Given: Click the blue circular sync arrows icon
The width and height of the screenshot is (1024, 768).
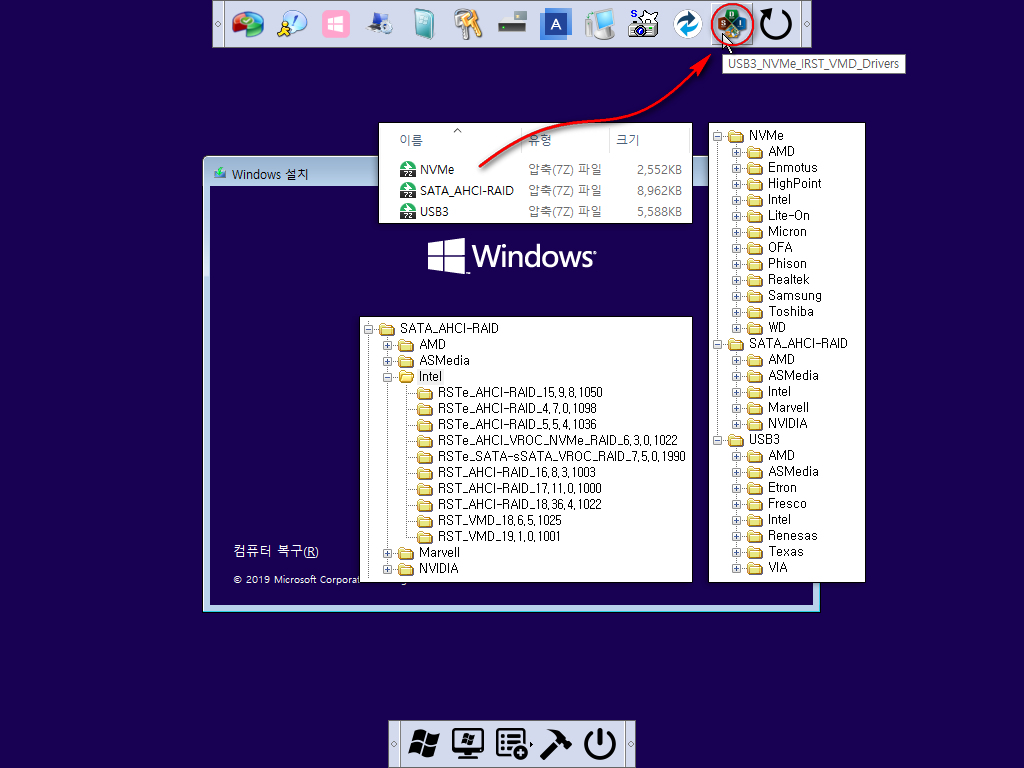Looking at the screenshot, I should pyautogui.click(x=688, y=24).
